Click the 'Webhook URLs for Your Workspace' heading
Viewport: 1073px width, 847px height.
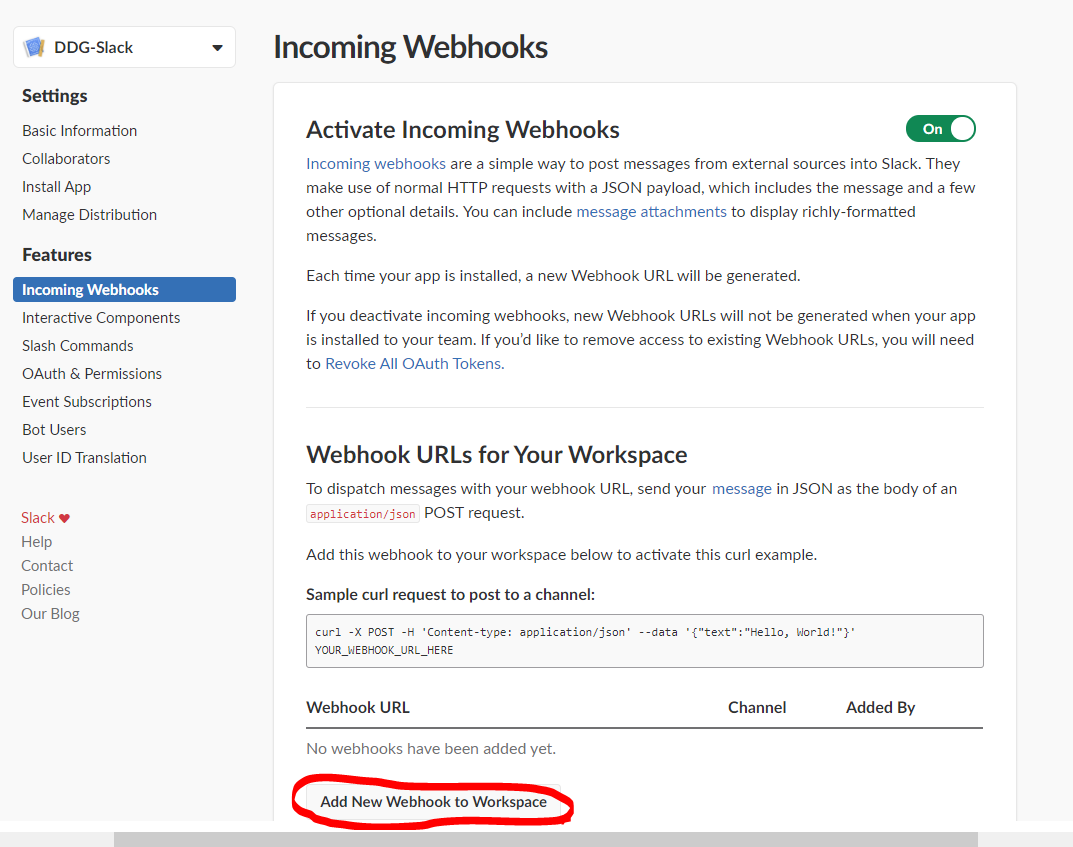(497, 454)
